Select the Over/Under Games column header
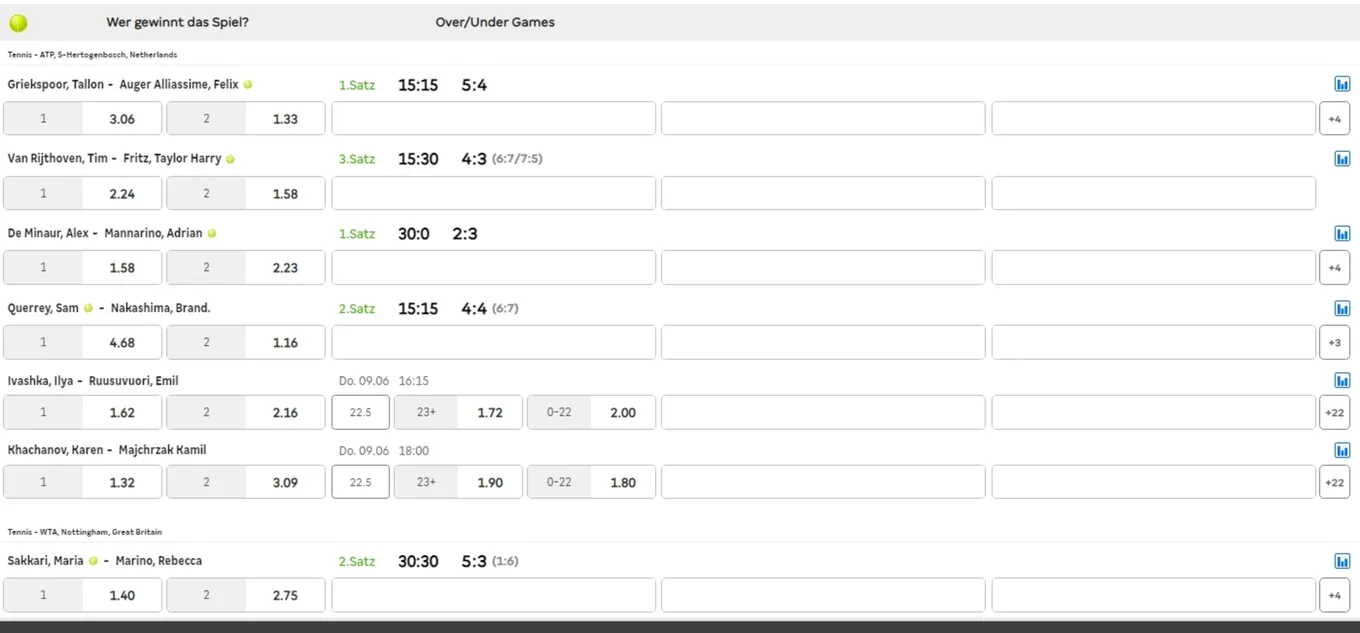The width and height of the screenshot is (1360, 633). tap(495, 22)
